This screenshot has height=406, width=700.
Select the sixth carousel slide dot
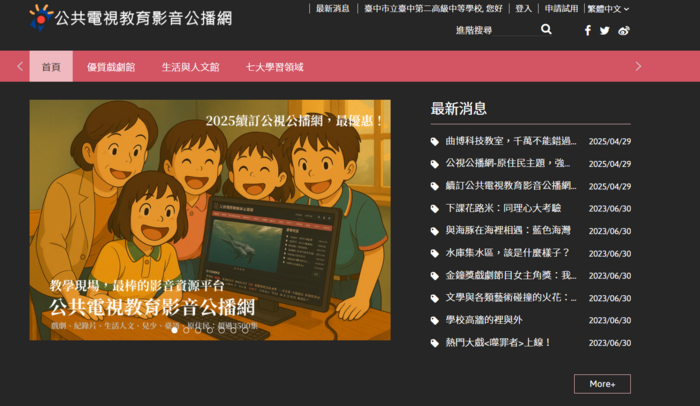pos(233,330)
